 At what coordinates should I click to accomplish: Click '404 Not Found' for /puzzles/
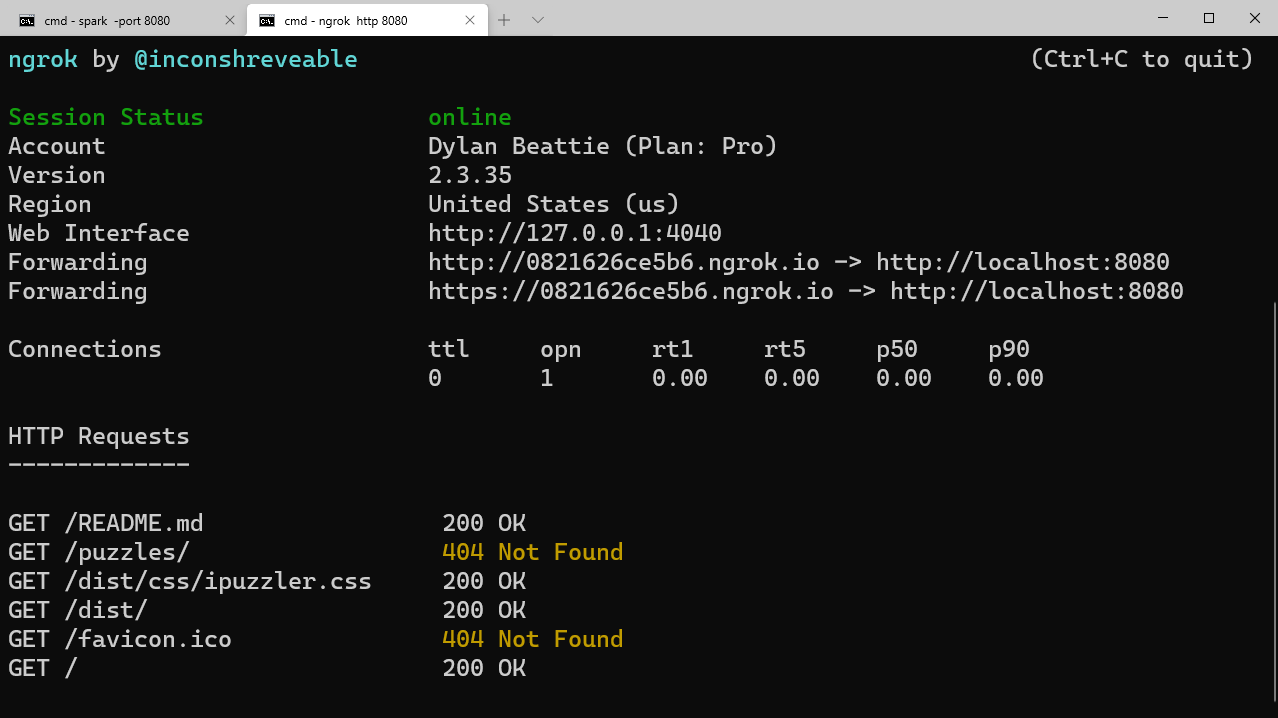point(533,552)
